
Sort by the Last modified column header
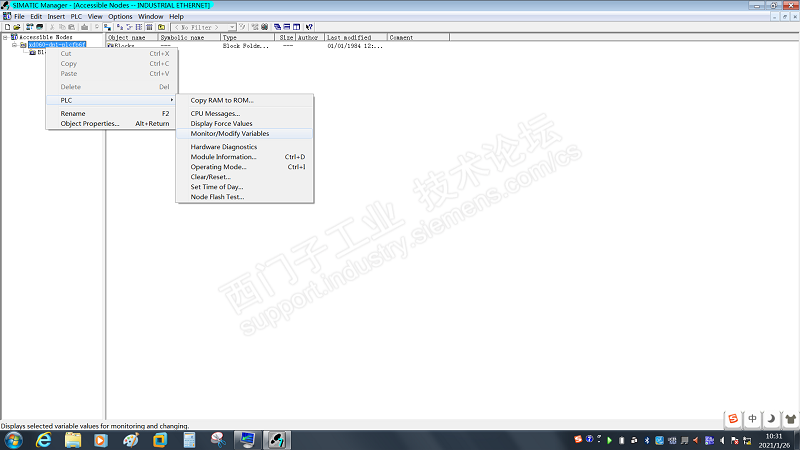356,37
